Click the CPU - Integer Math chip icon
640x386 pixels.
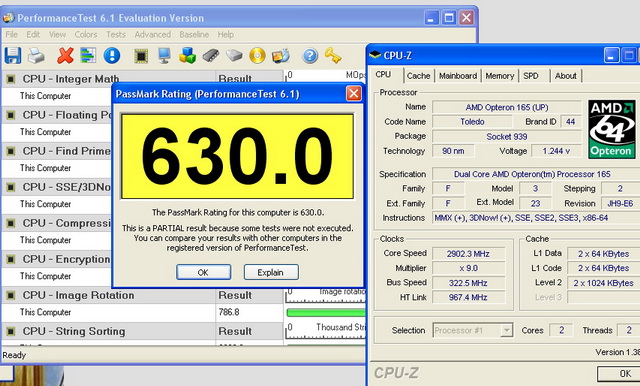[x=11, y=79]
